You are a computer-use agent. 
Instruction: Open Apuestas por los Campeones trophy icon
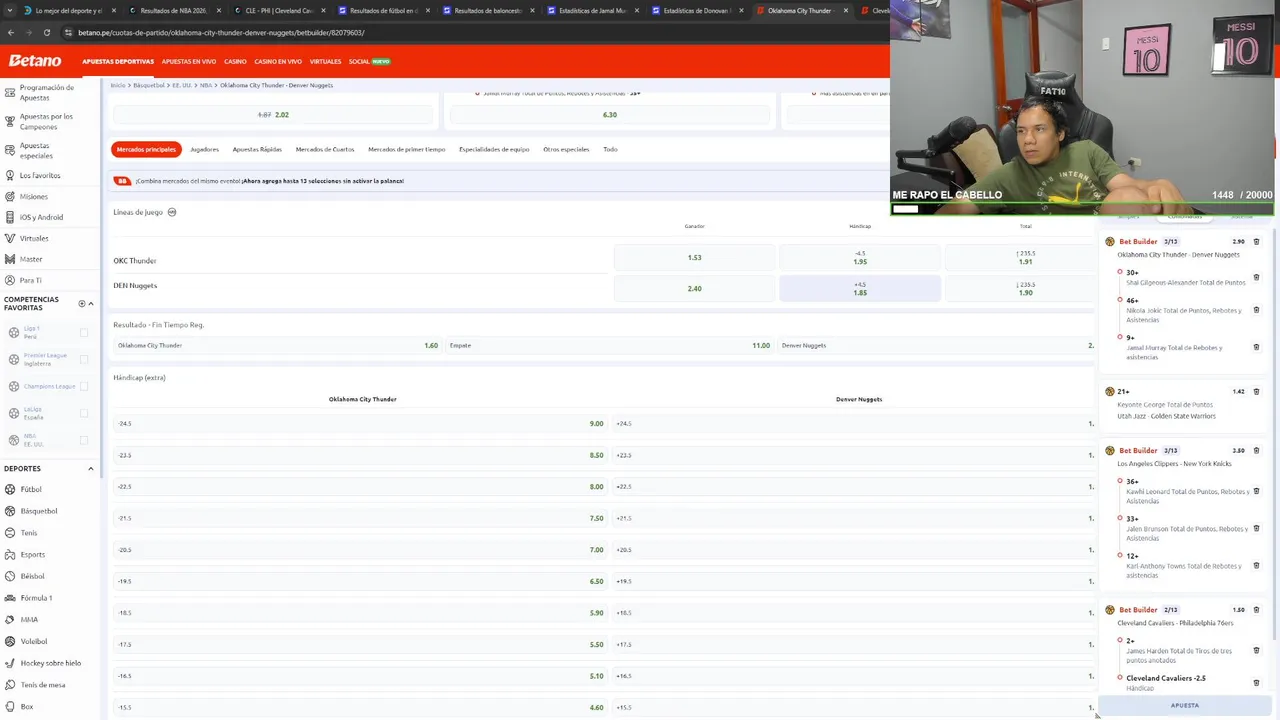click(10, 121)
